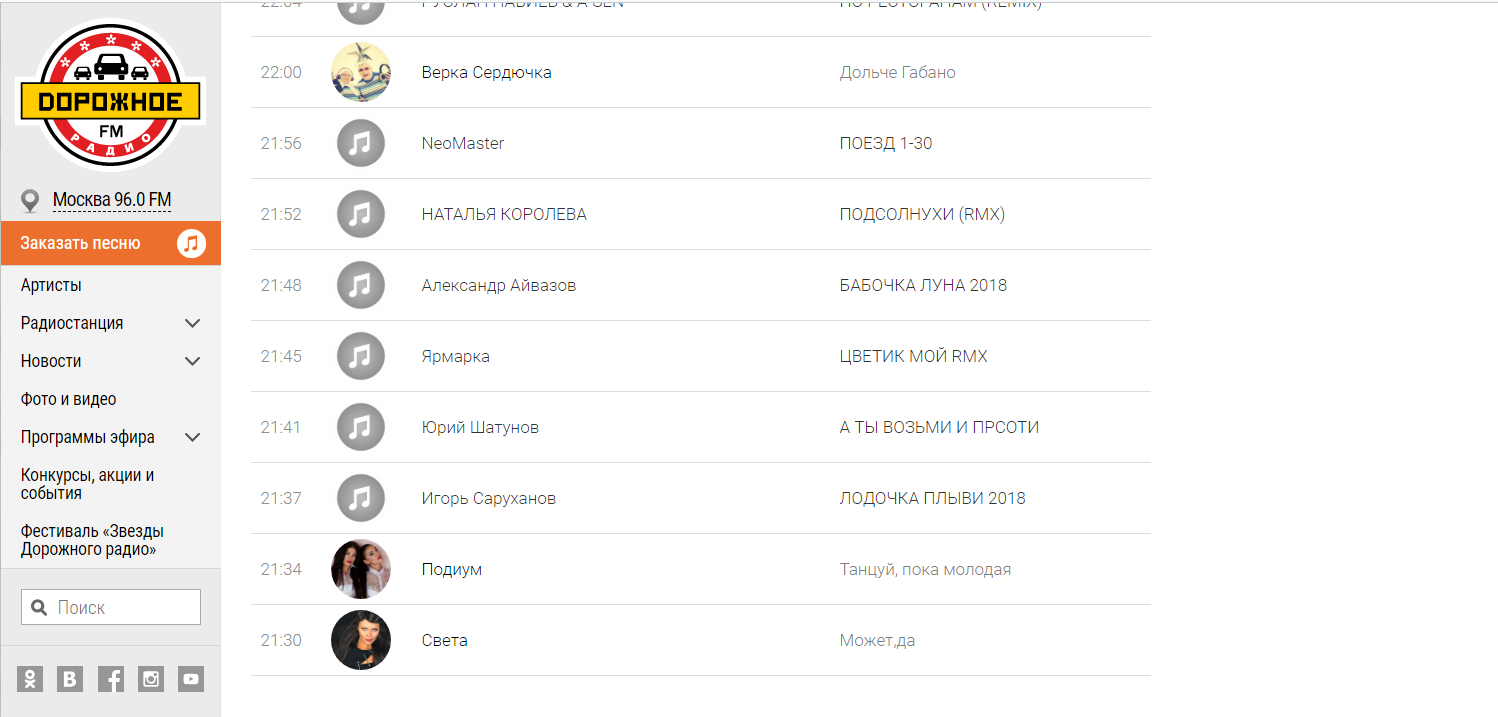Open the VK social page icon
This screenshot has height=717, width=1498.
(x=70, y=679)
